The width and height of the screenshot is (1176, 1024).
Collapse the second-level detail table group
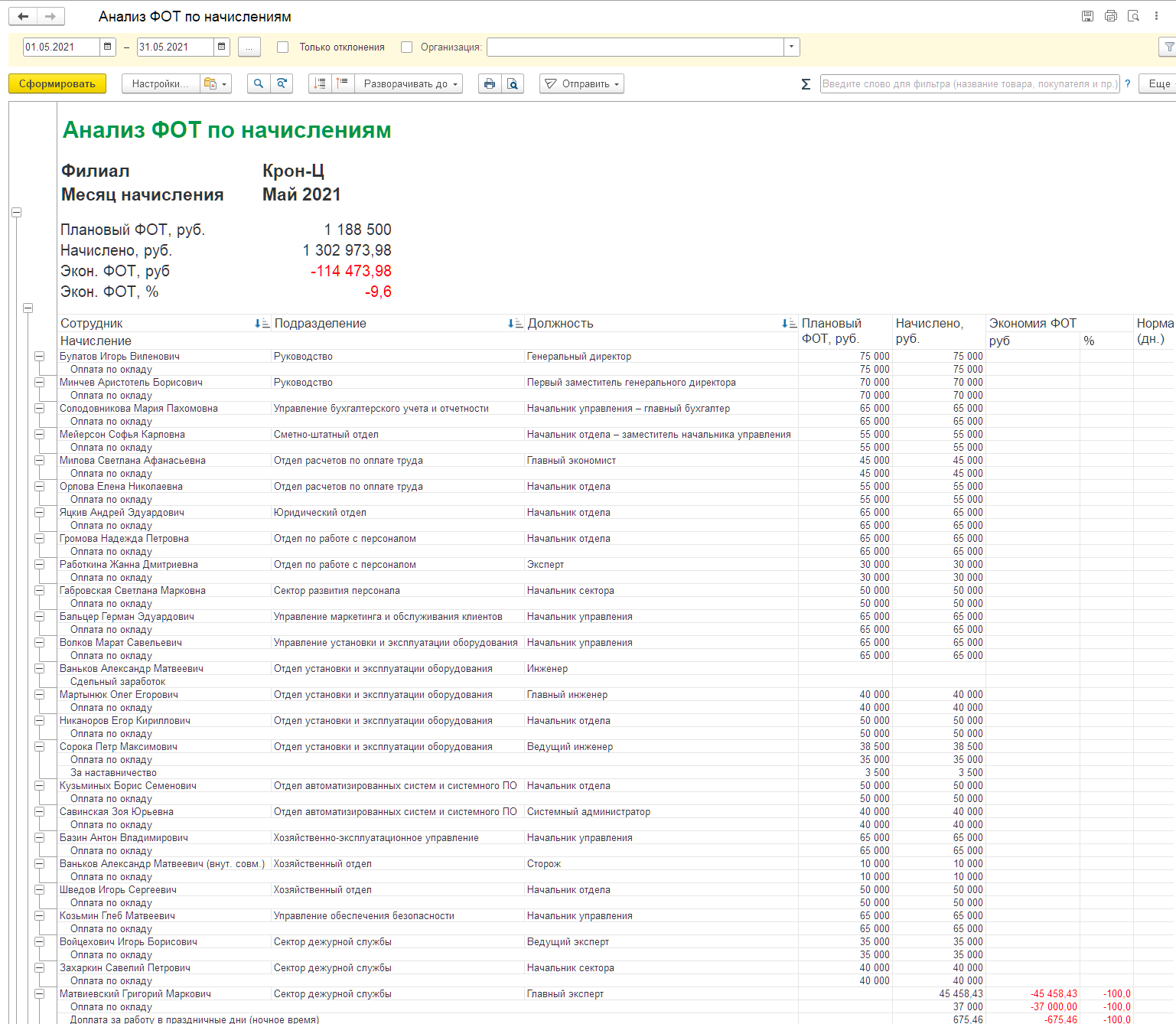(x=28, y=308)
